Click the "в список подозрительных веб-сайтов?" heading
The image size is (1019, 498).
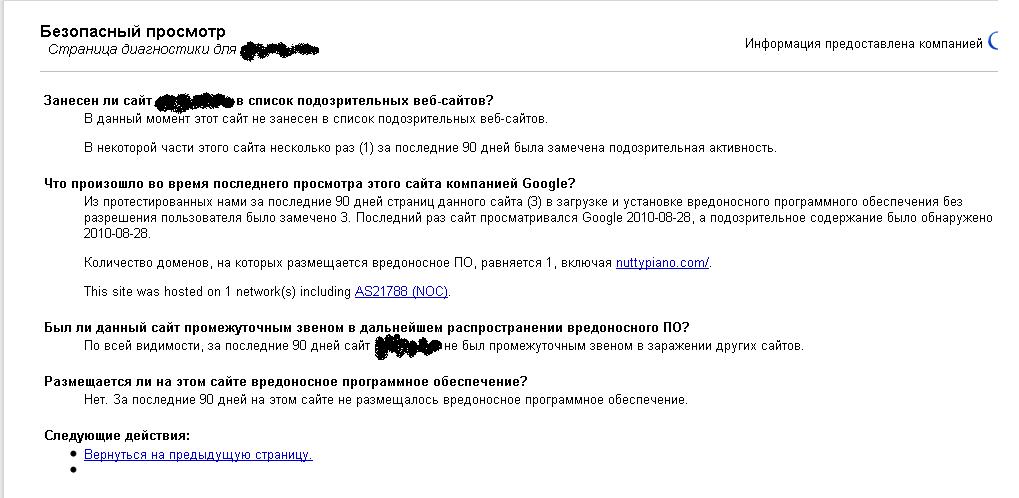tap(365, 101)
